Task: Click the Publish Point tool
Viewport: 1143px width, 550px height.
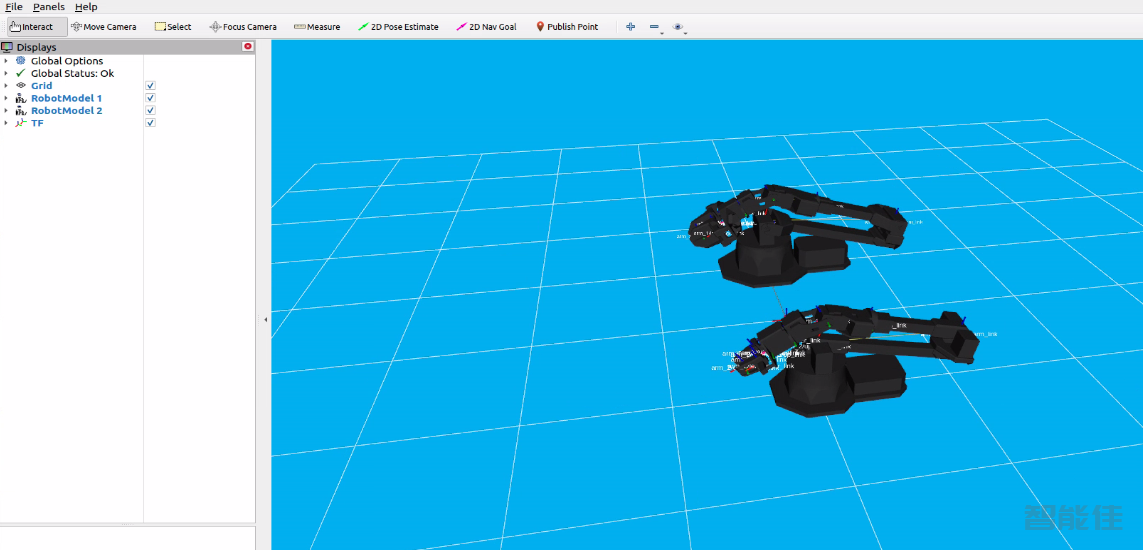Action: click(566, 27)
